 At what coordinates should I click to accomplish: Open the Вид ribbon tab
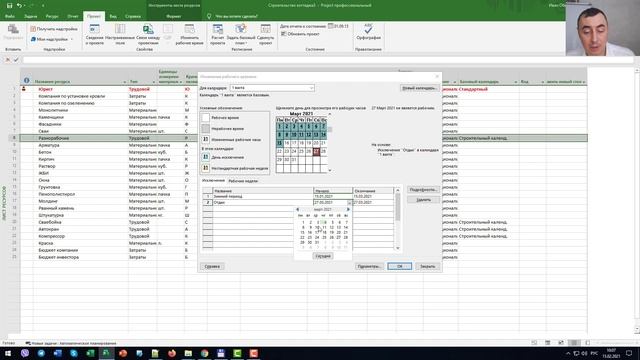pos(113,16)
